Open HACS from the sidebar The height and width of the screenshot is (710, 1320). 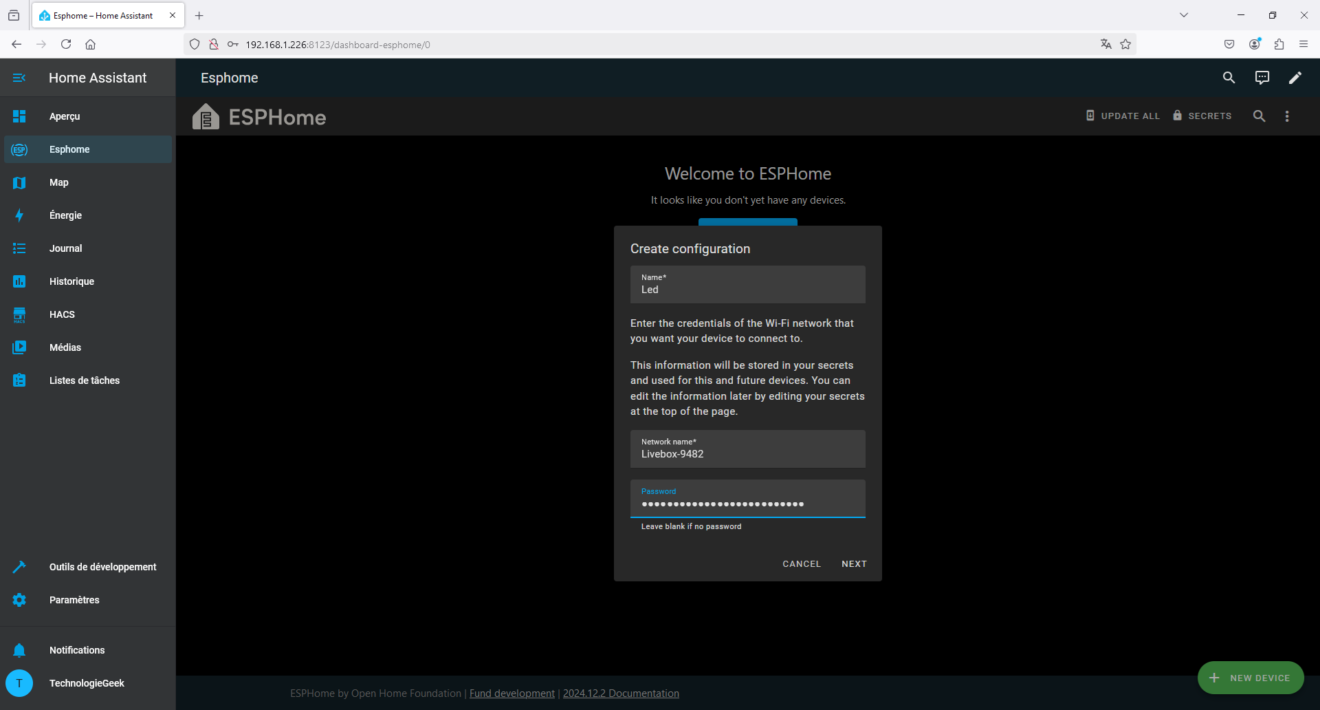[x=20, y=314]
